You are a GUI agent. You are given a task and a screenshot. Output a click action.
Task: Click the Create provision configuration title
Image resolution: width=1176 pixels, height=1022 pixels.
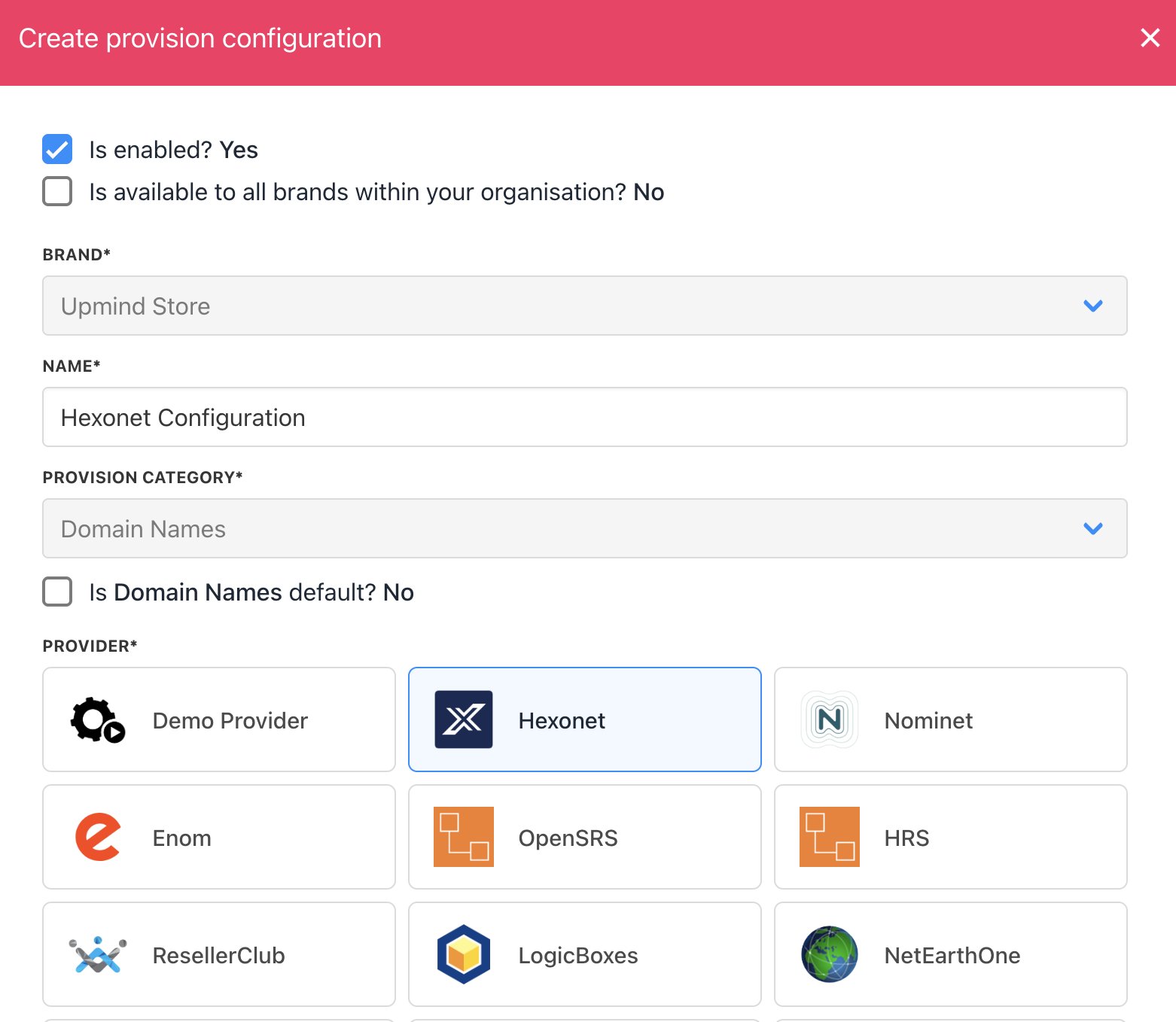click(200, 38)
